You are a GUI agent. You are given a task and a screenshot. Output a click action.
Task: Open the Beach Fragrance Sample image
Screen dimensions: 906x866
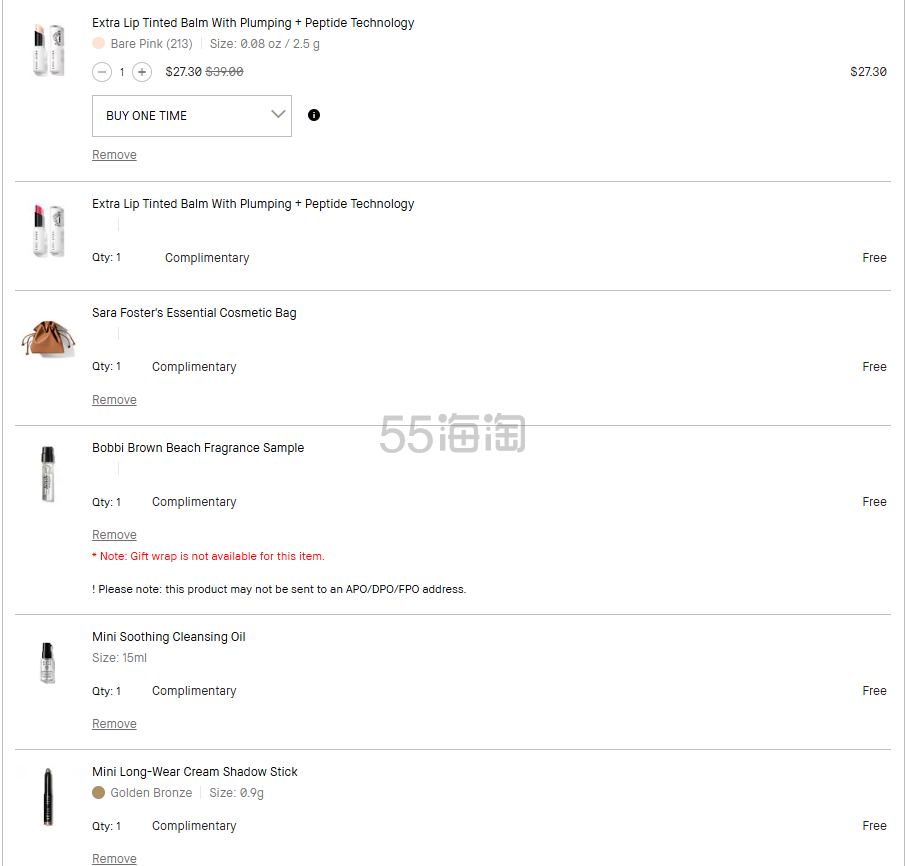coord(48,474)
